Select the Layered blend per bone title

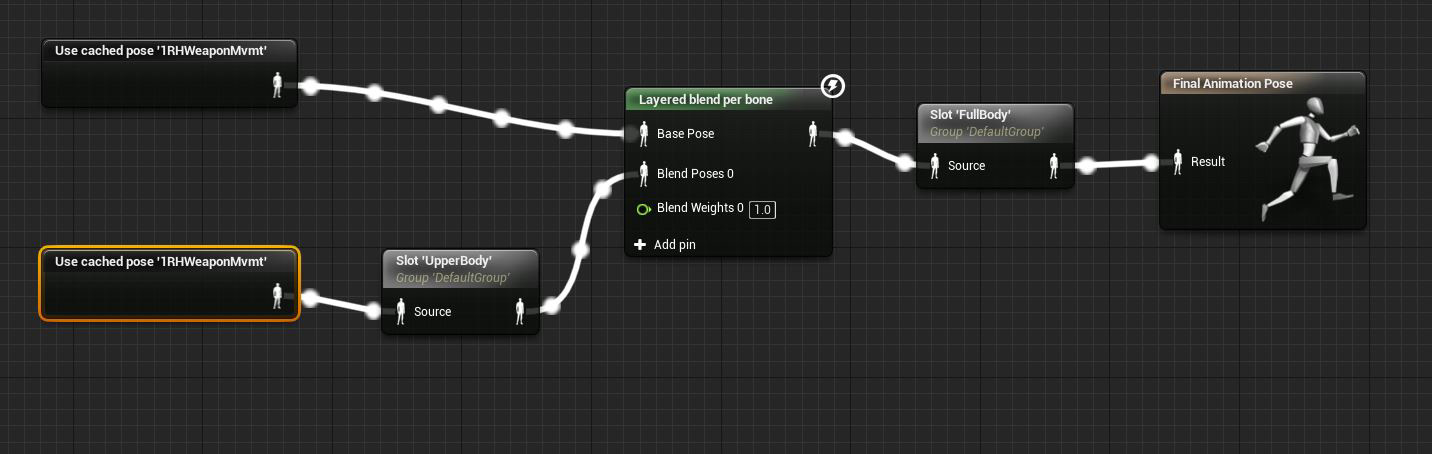pyautogui.click(x=705, y=99)
